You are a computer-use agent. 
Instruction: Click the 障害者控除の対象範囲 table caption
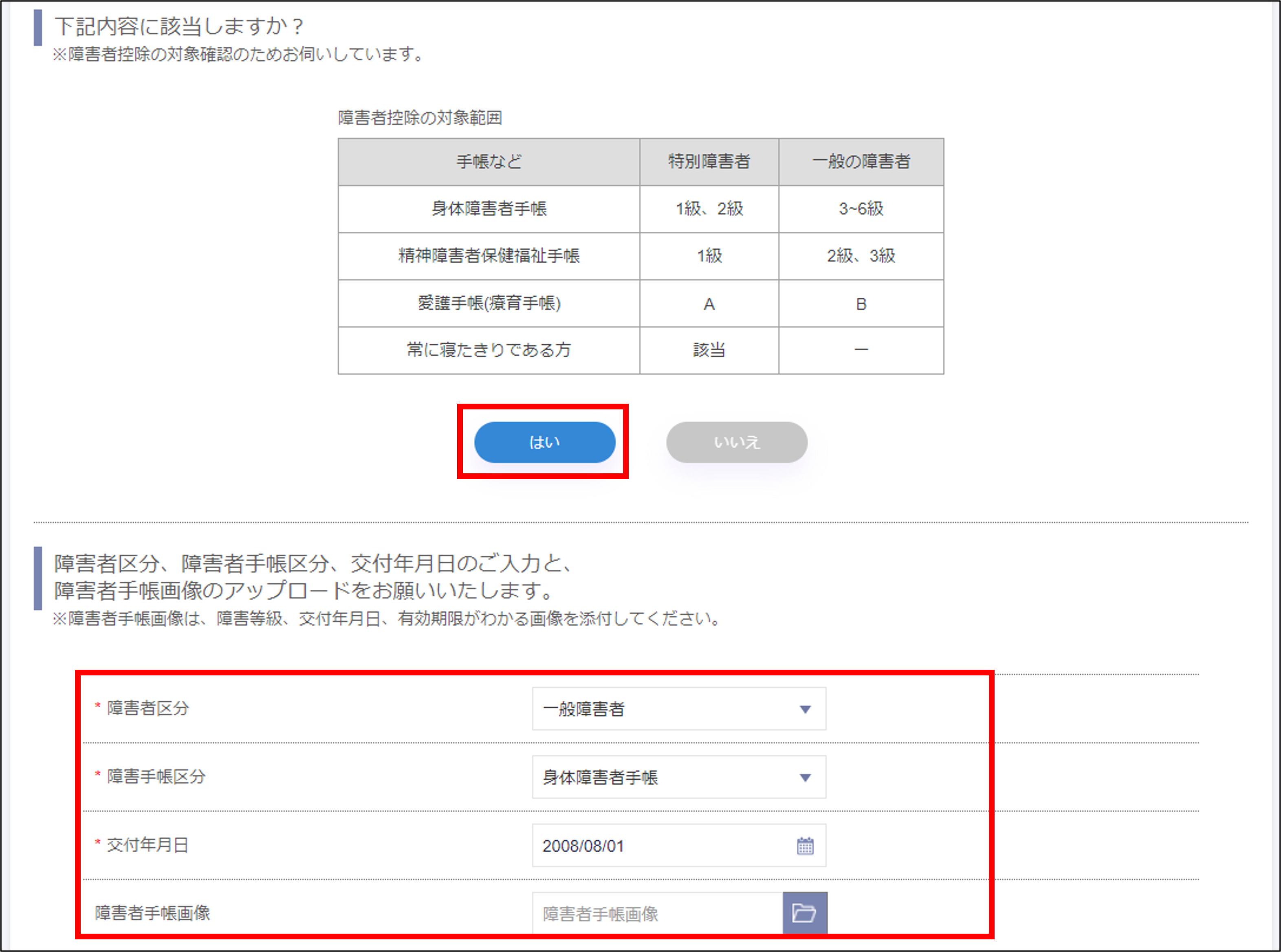[x=420, y=118]
